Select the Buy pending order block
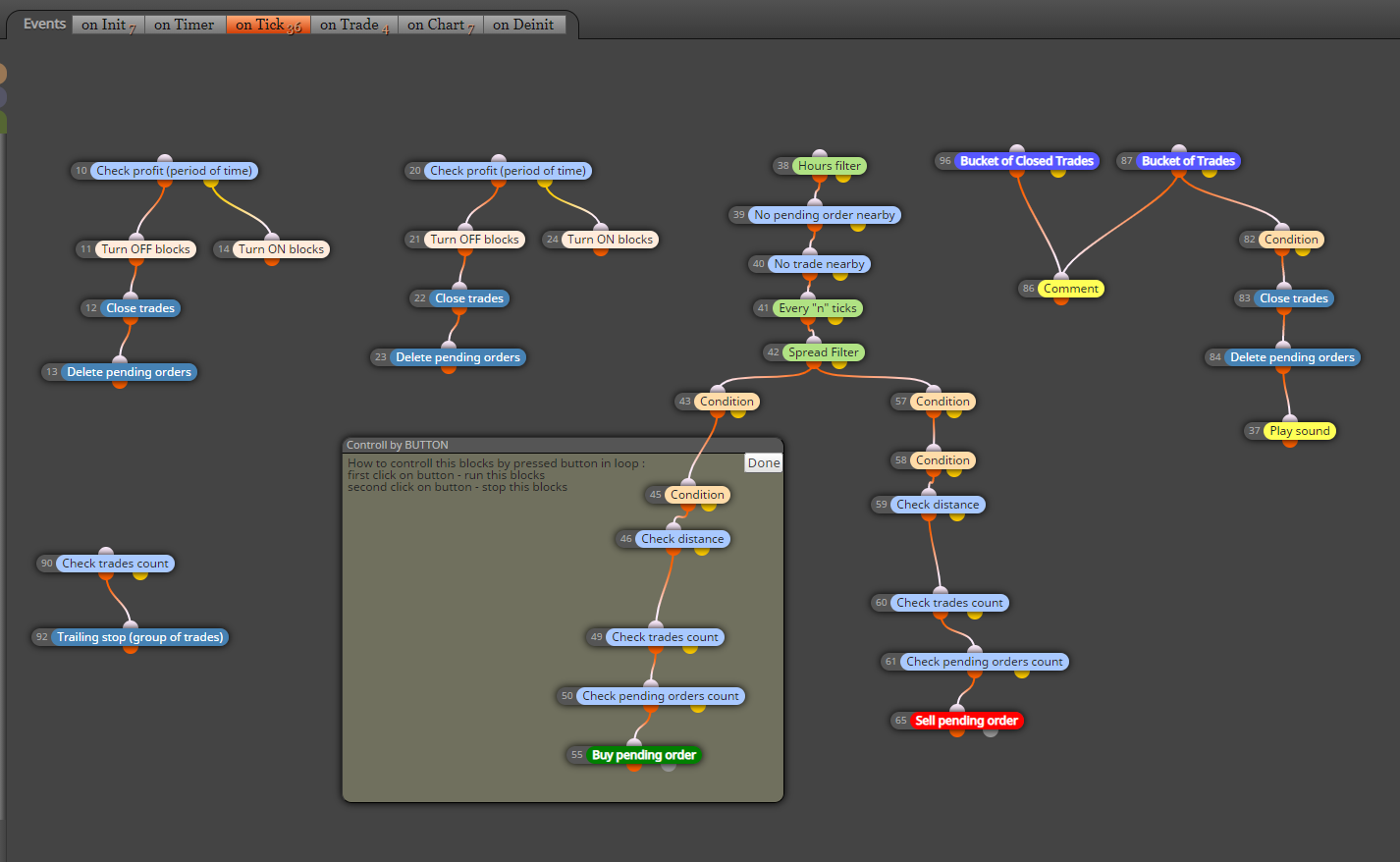 coord(644,755)
